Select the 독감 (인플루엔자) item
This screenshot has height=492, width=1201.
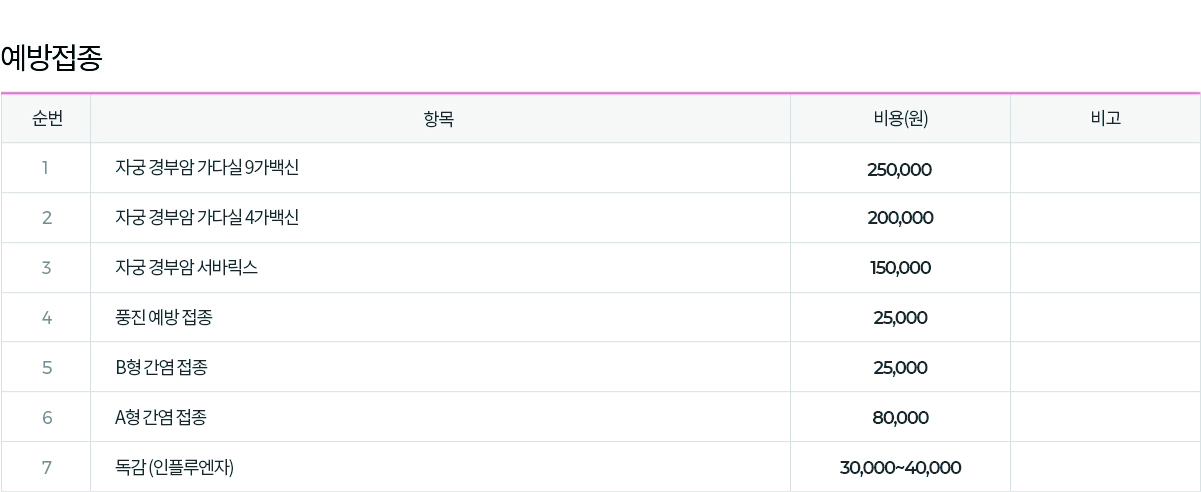pos(175,467)
